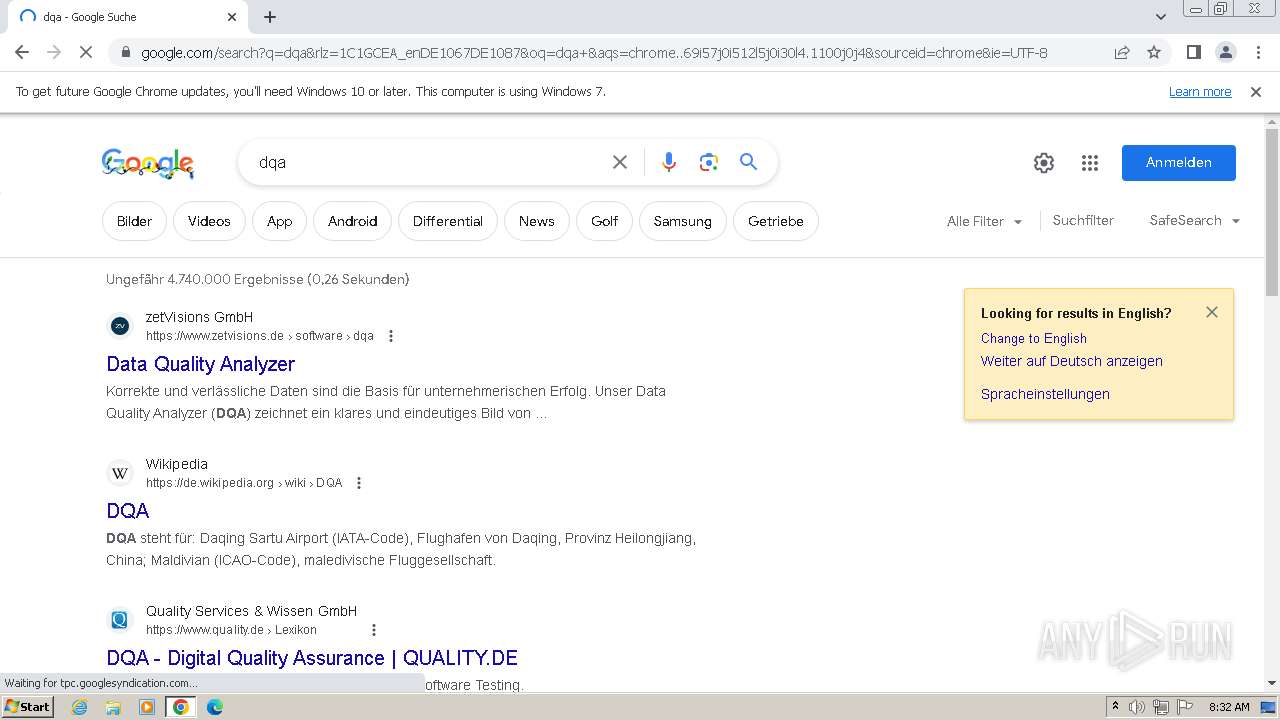Expand the Alle Filter dropdown
The image size is (1280, 720).
984,221
